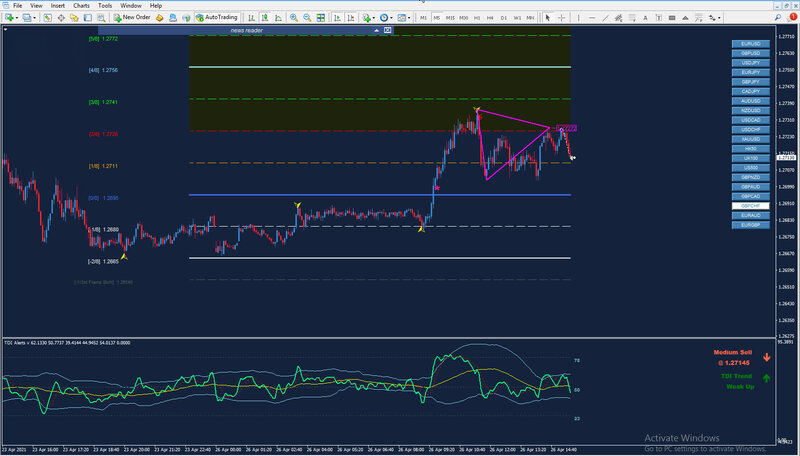Click the Profiles icon
This screenshot has width=800, height=456.
click(27, 18)
